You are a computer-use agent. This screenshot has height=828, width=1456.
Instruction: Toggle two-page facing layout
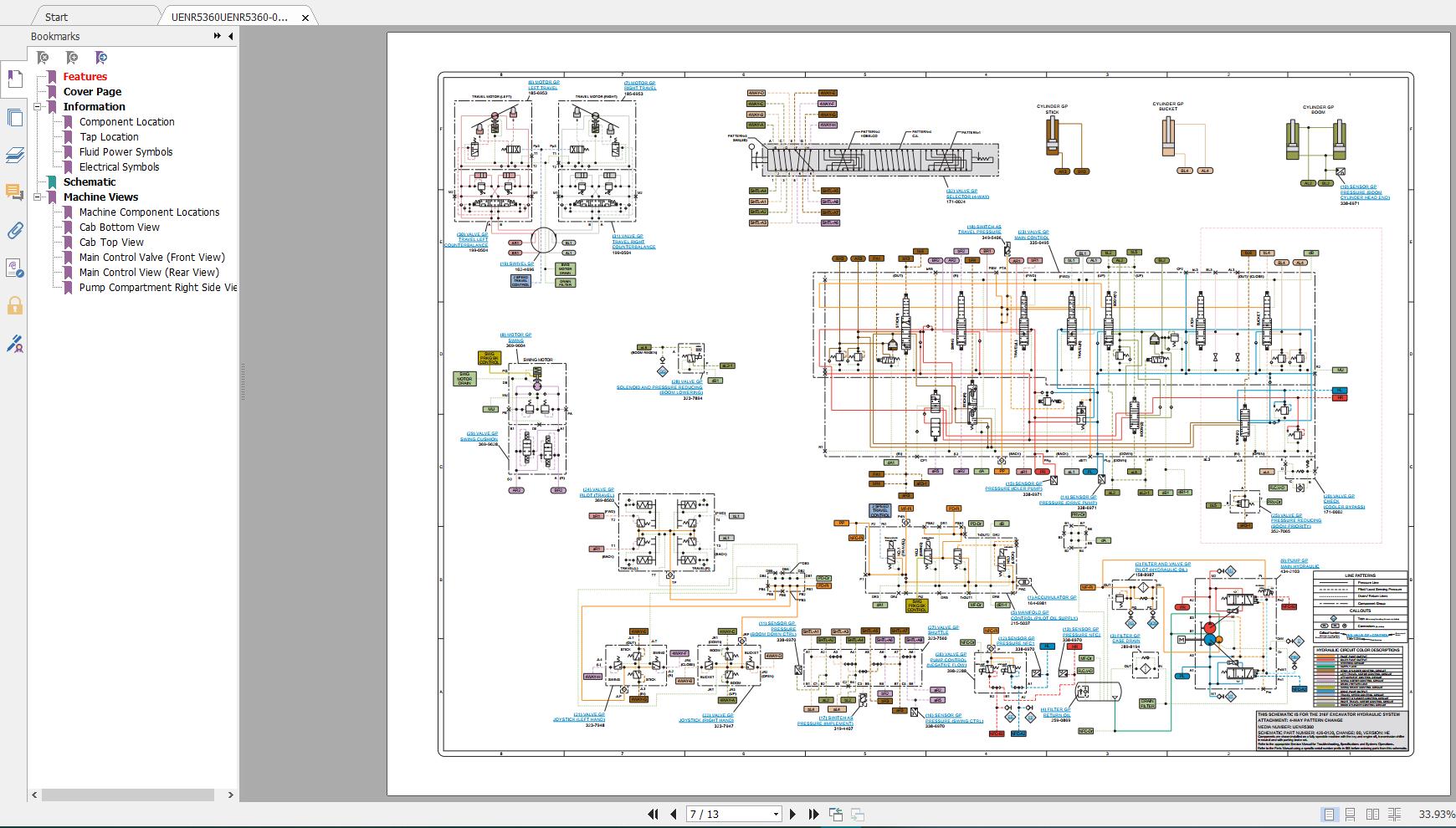(x=1372, y=814)
